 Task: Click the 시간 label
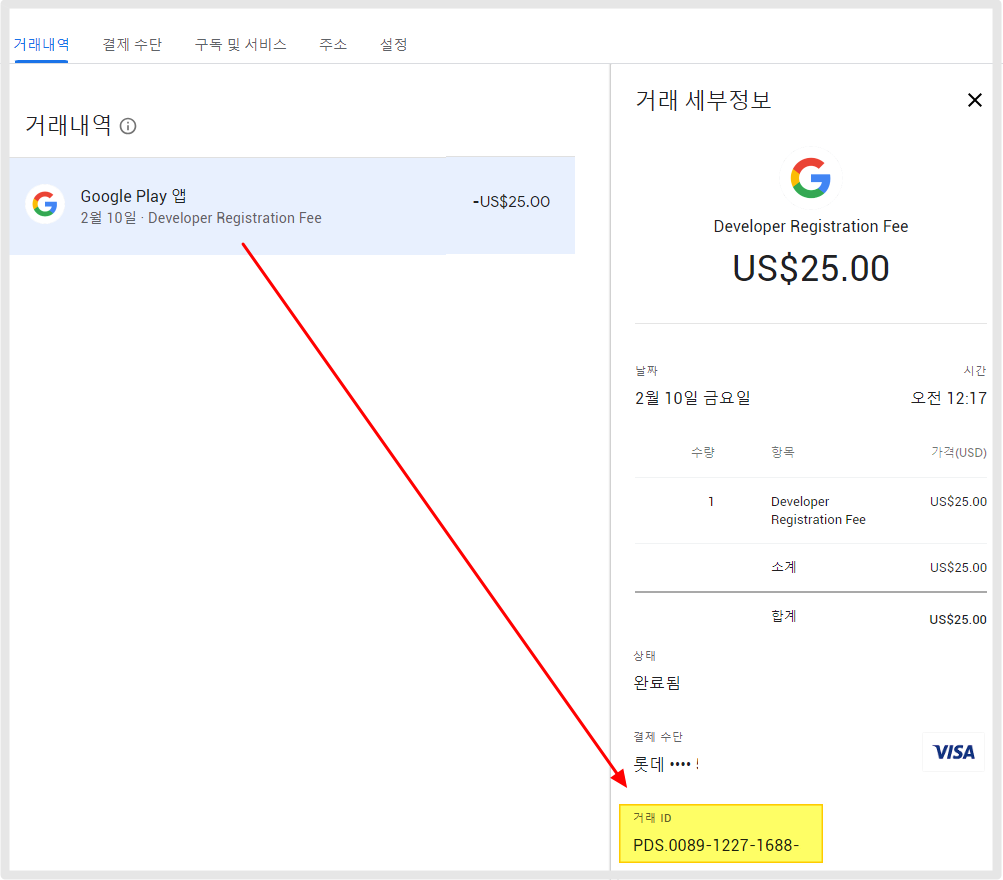click(x=975, y=370)
